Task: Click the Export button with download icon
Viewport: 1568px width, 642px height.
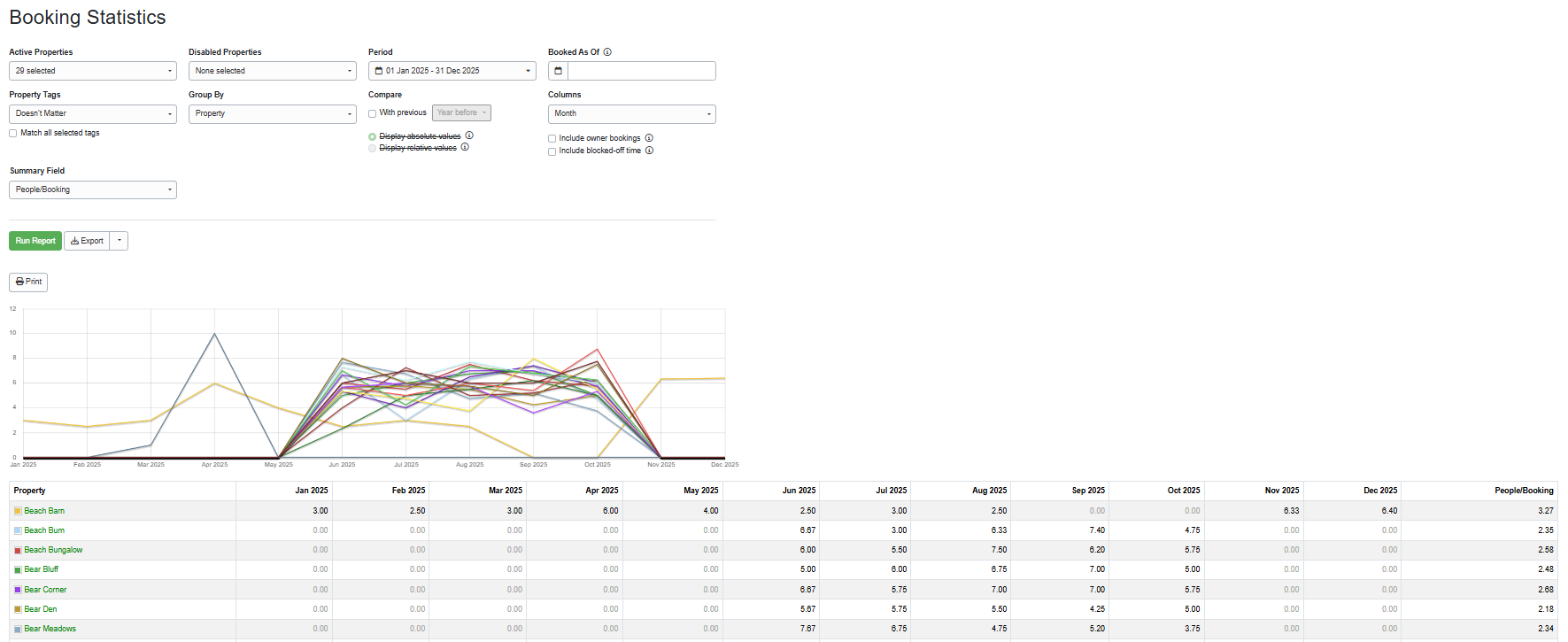Action: pos(87,241)
